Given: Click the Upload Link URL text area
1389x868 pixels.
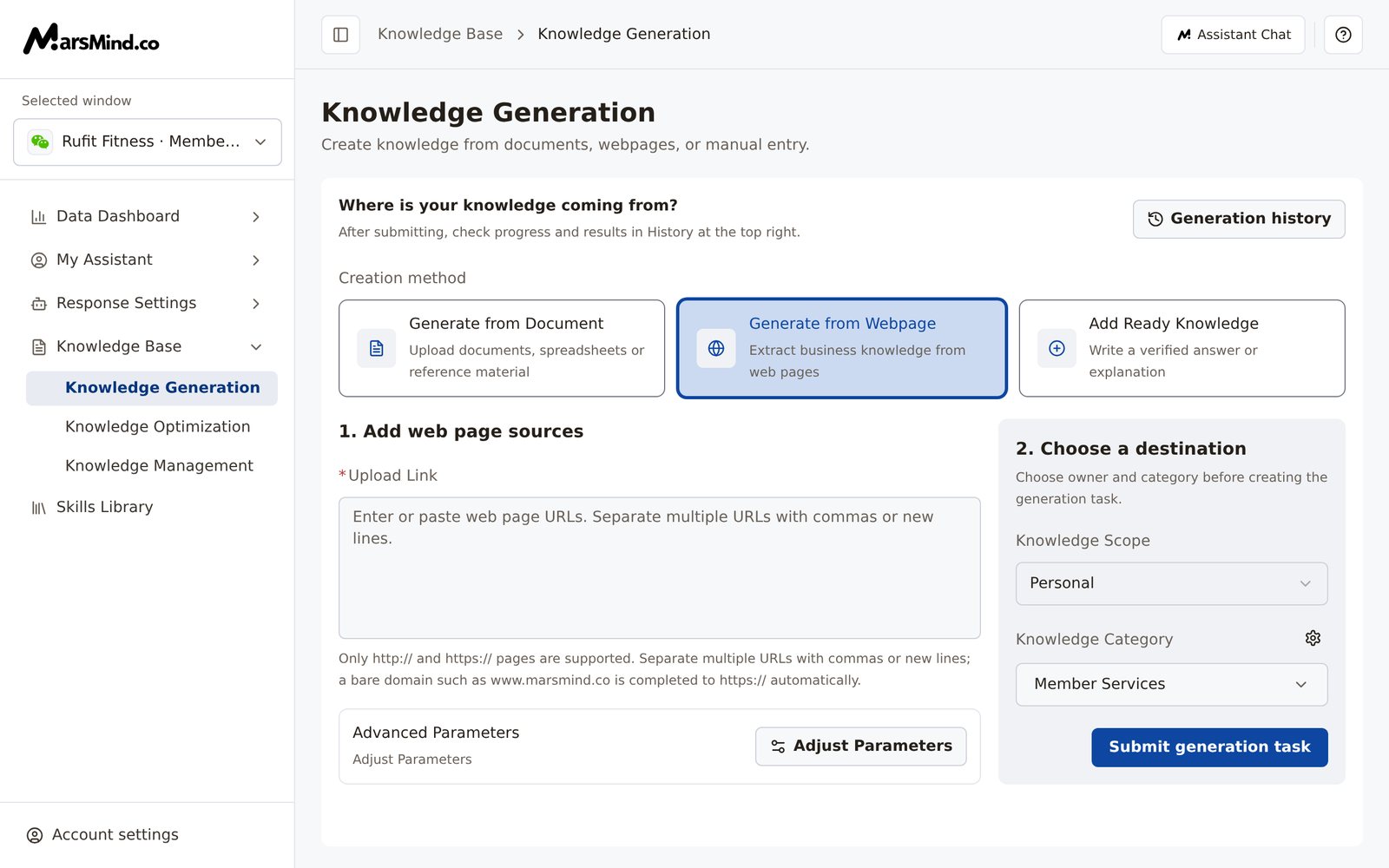Looking at the screenshot, I should coord(660,568).
